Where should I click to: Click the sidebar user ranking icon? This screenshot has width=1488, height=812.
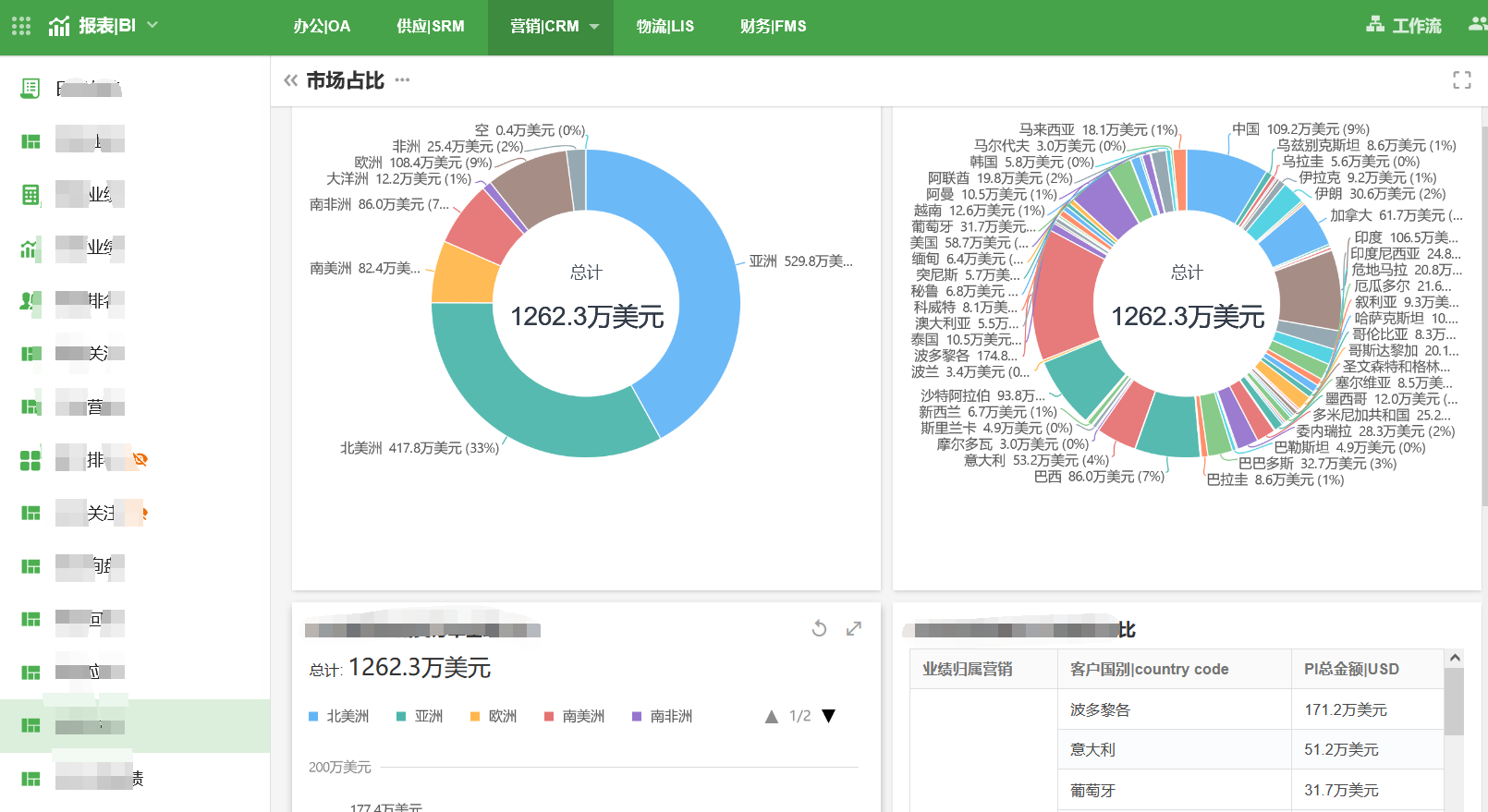click(30, 301)
